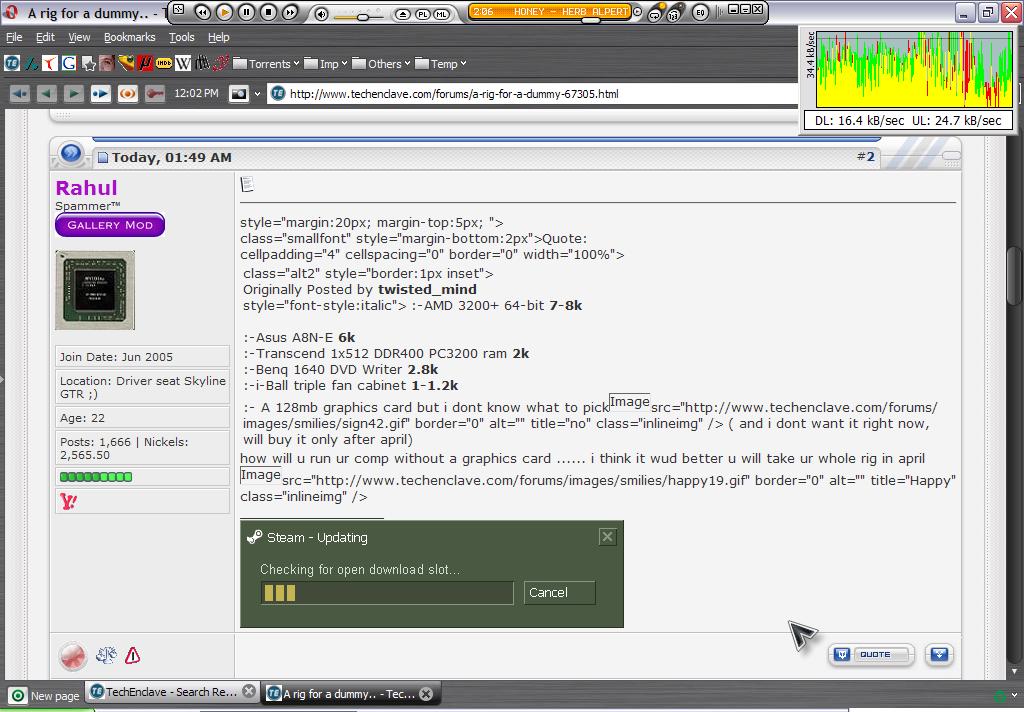The width and height of the screenshot is (1024, 712).
Task: Click the Steam update progress bar
Action: (387, 592)
